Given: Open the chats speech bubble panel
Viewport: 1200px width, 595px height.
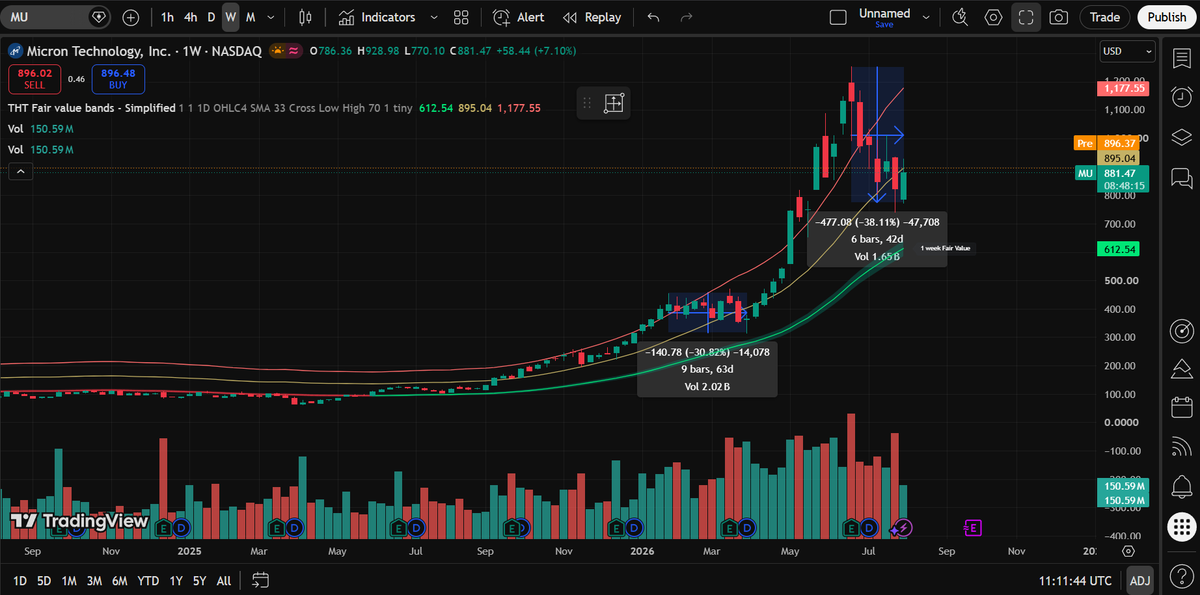Looking at the screenshot, I should pos(1181,177).
